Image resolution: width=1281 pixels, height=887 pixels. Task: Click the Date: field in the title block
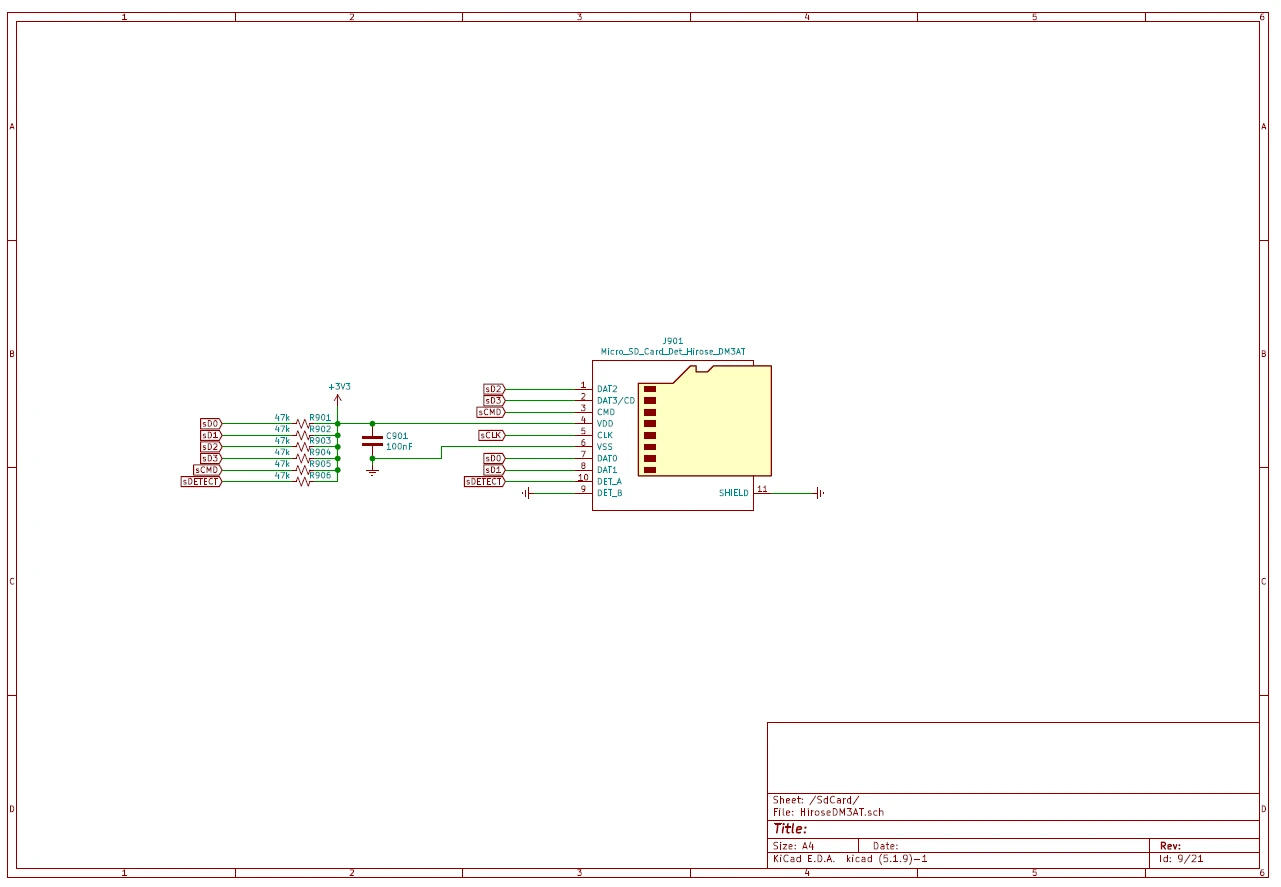[x=886, y=846]
